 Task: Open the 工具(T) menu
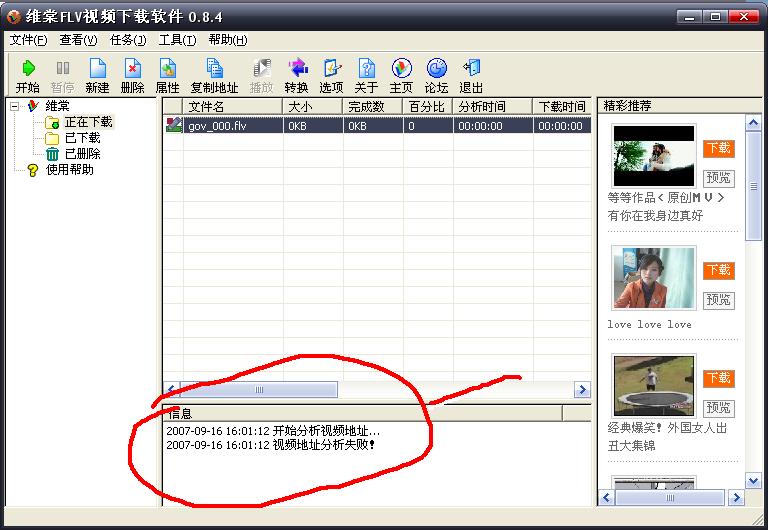coord(177,40)
